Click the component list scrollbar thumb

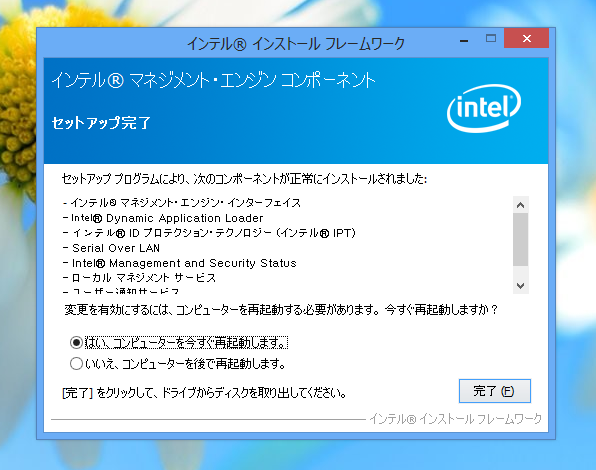[x=520, y=239]
